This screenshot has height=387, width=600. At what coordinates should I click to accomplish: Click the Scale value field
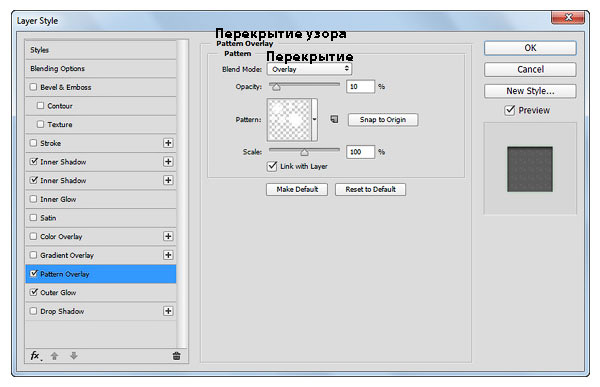click(360, 152)
